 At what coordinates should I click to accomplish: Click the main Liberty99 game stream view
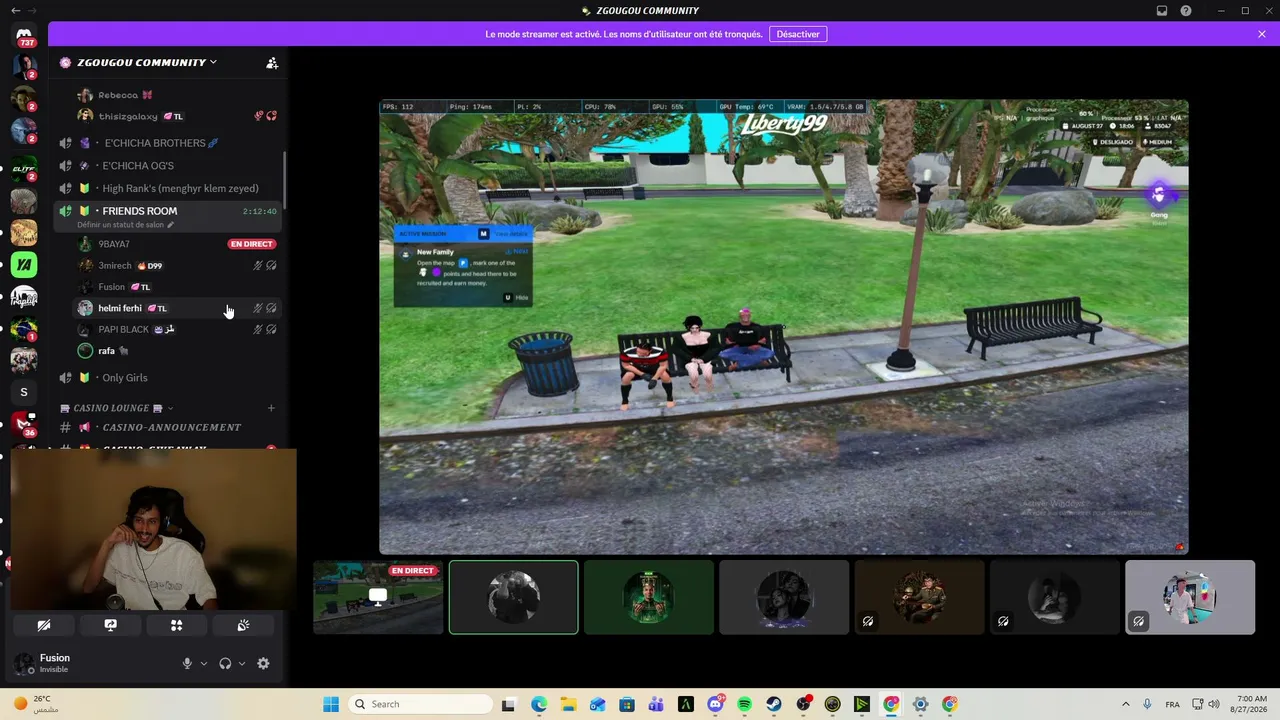point(784,327)
